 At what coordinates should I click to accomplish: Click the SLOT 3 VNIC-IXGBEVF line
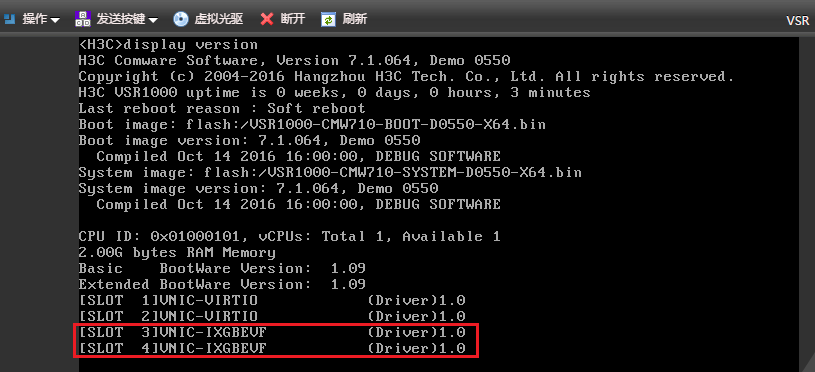(272, 332)
